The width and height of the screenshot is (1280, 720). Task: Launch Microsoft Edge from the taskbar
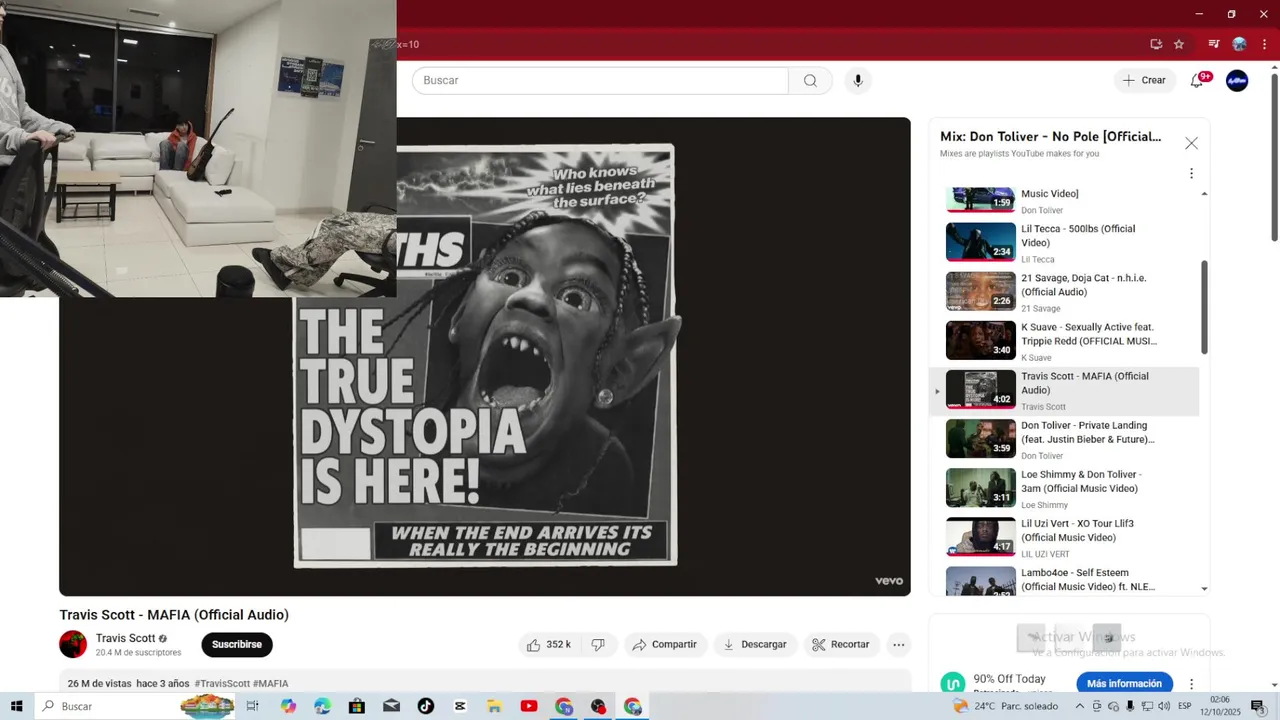click(322, 706)
